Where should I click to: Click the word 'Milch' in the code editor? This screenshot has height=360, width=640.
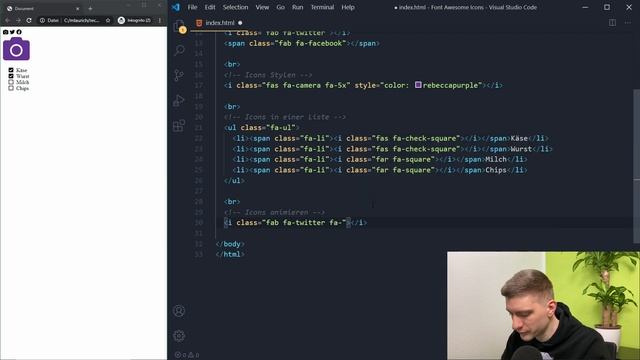coord(496,159)
